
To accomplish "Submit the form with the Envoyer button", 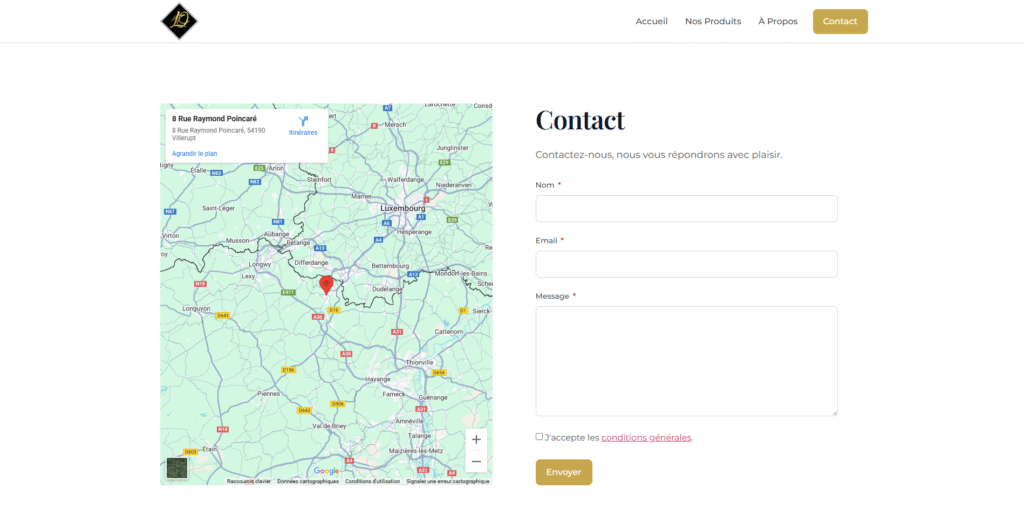I will (x=564, y=472).
